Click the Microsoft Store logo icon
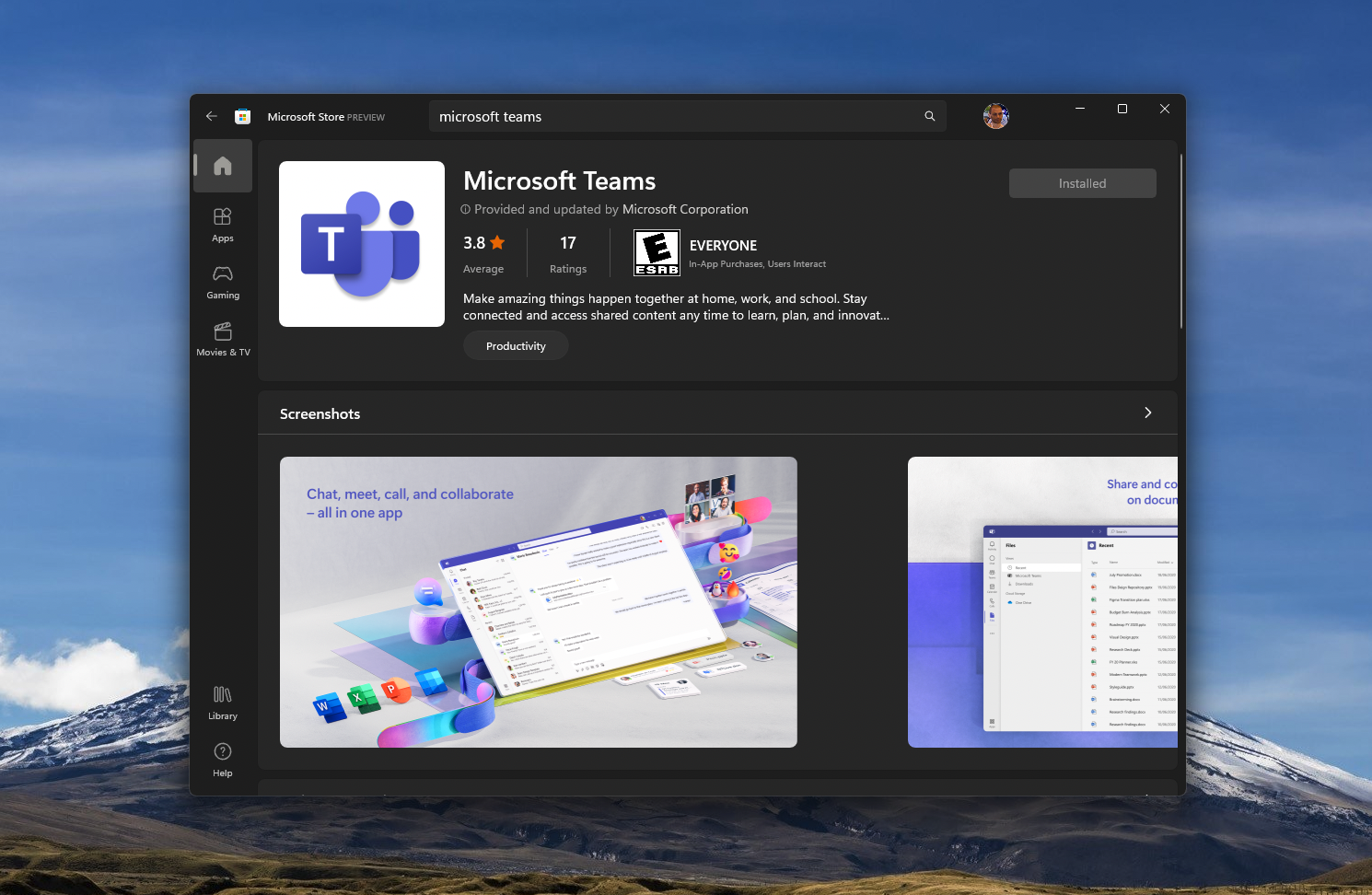This screenshot has height=895, width=1372. [243, 117]
